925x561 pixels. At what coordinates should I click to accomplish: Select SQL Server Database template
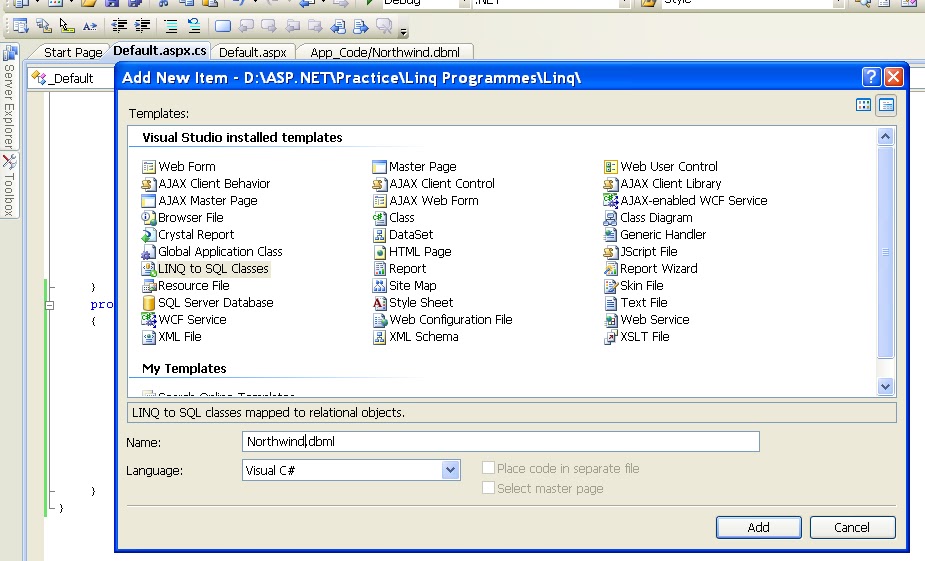208,303
